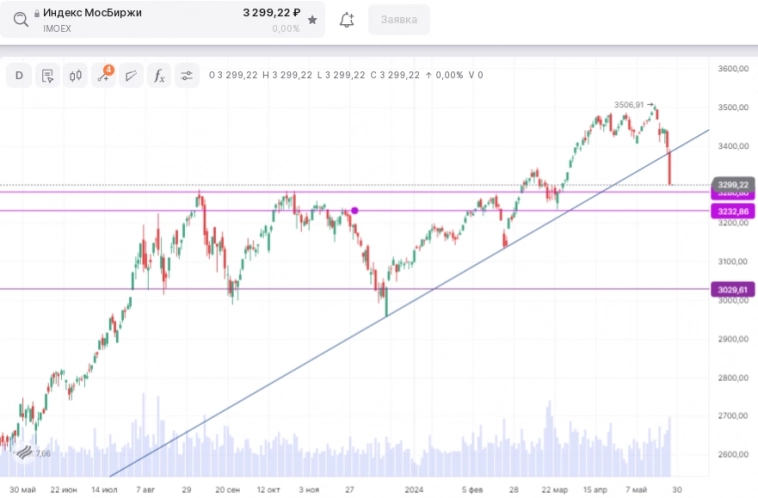
Task: Click the instrument search magnifier icon
Action: pyautogui.click(x=20, y=19)
